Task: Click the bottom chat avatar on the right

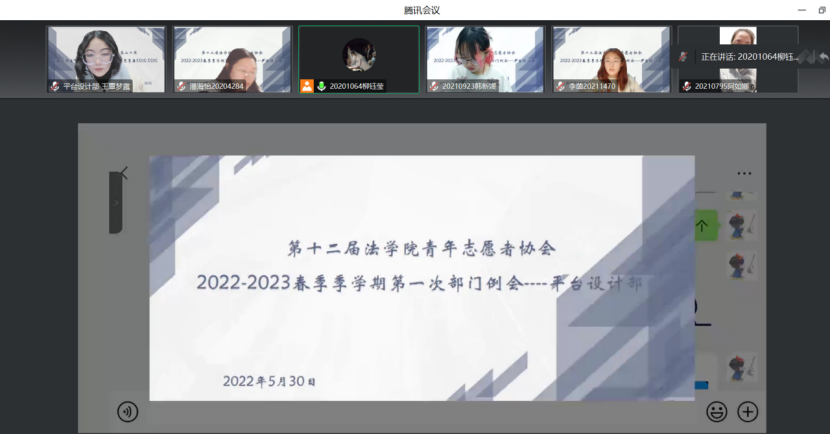Action: pos(741,366)
